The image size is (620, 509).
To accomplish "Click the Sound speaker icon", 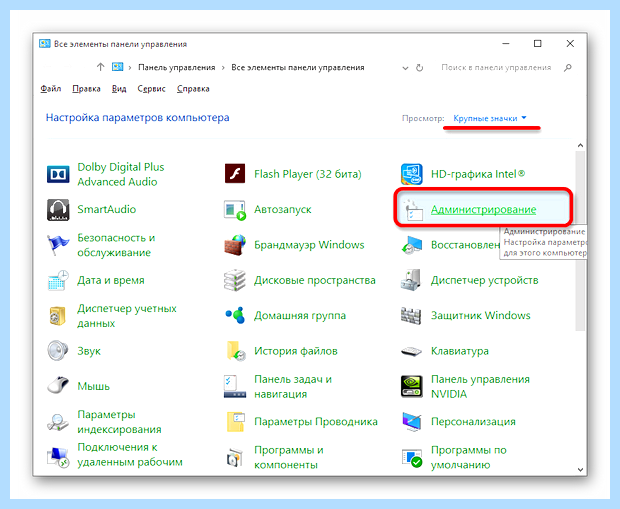I will [x=58, y=351].
